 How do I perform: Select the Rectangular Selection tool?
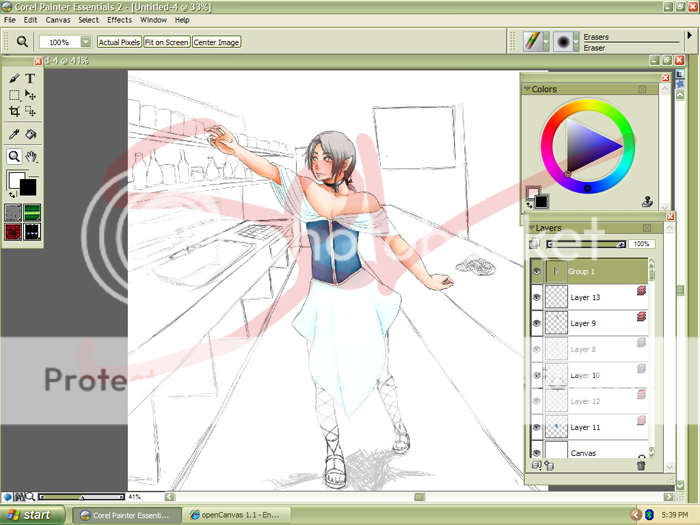(x=14, y=95)
